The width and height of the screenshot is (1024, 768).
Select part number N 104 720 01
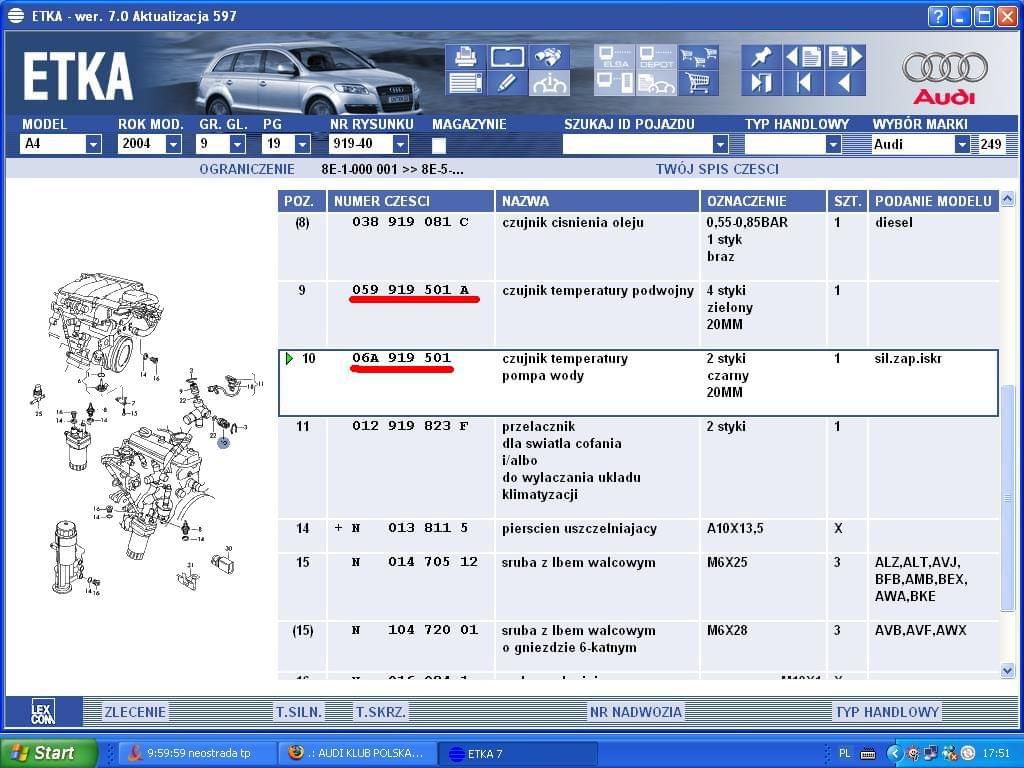click(x=415, y=630)
